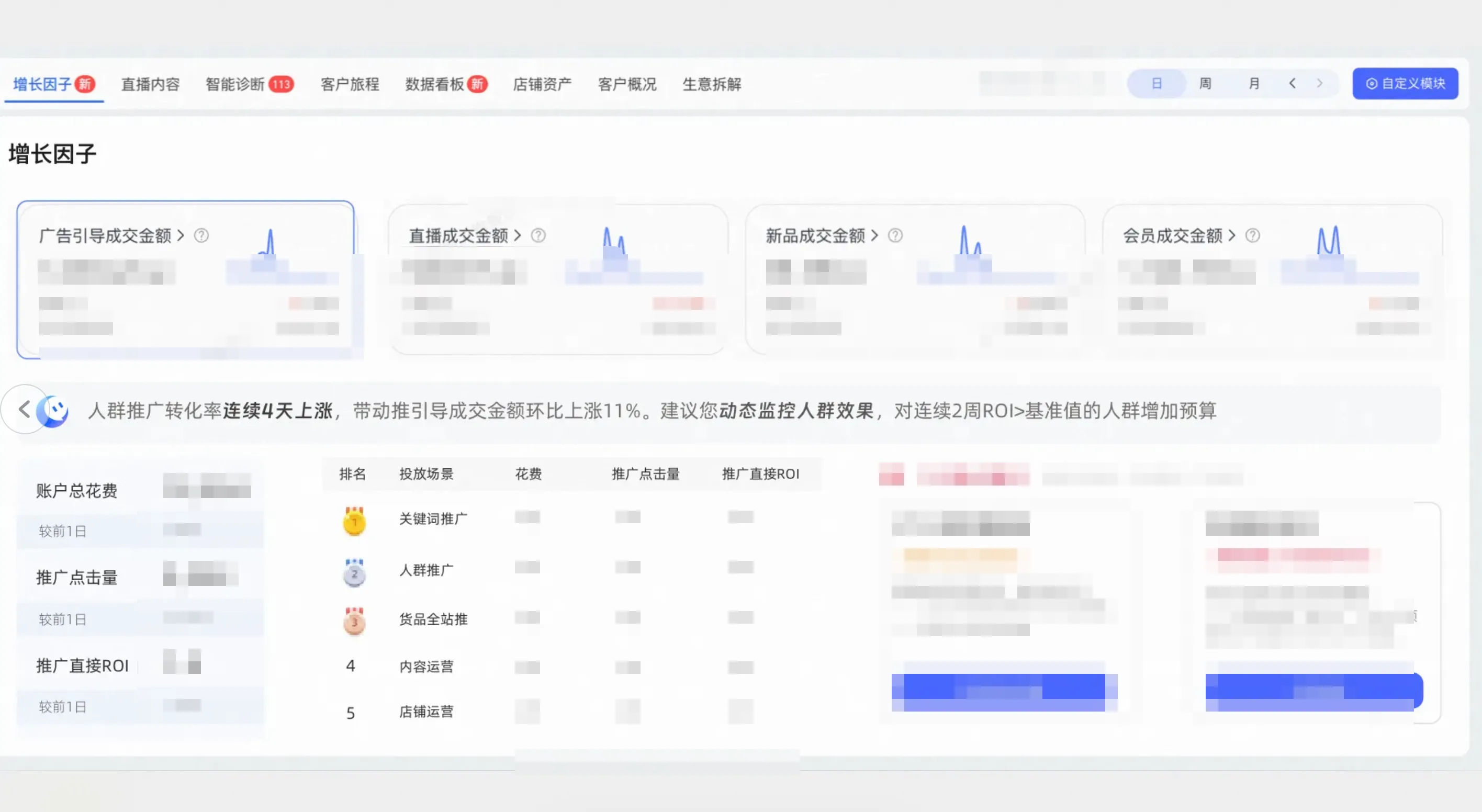Expand 新品成交金额 detail chevron
Image resolution: width=1482 pixels, height=812 pixels.
(x=874, y=235)
